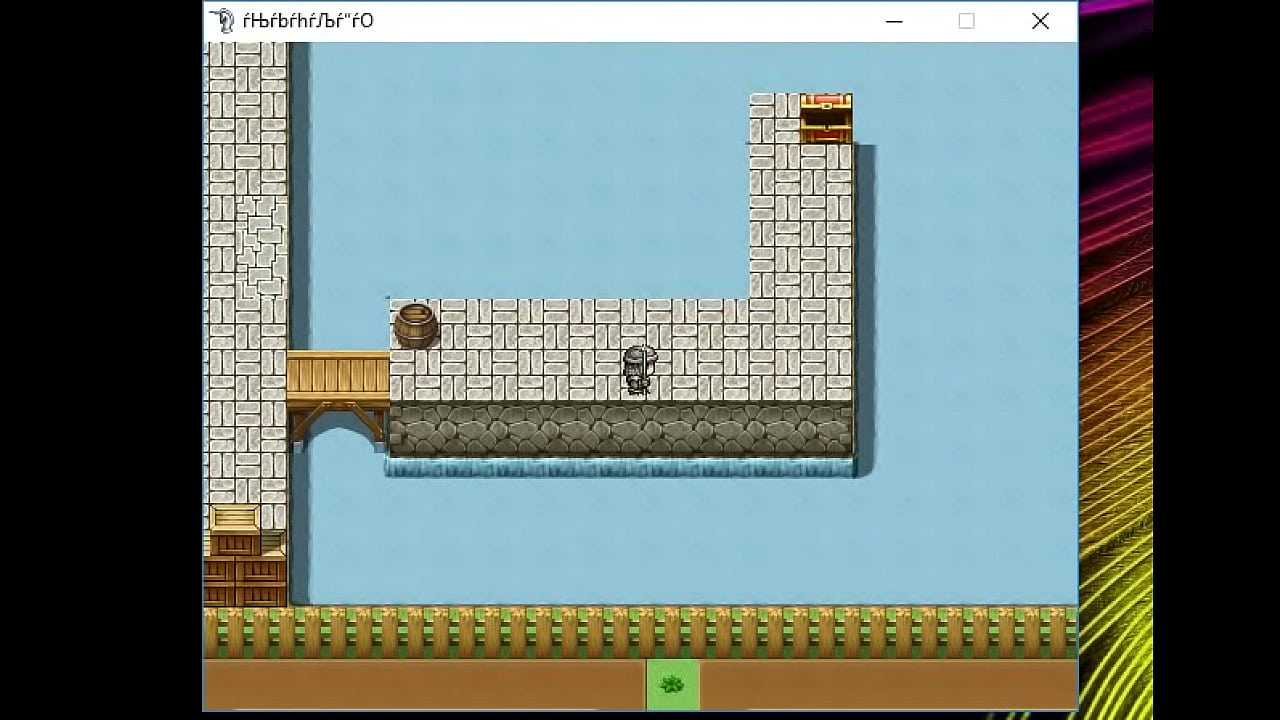Maximize the game window
The image size is (1280, 720).
[x=966, y=21]
